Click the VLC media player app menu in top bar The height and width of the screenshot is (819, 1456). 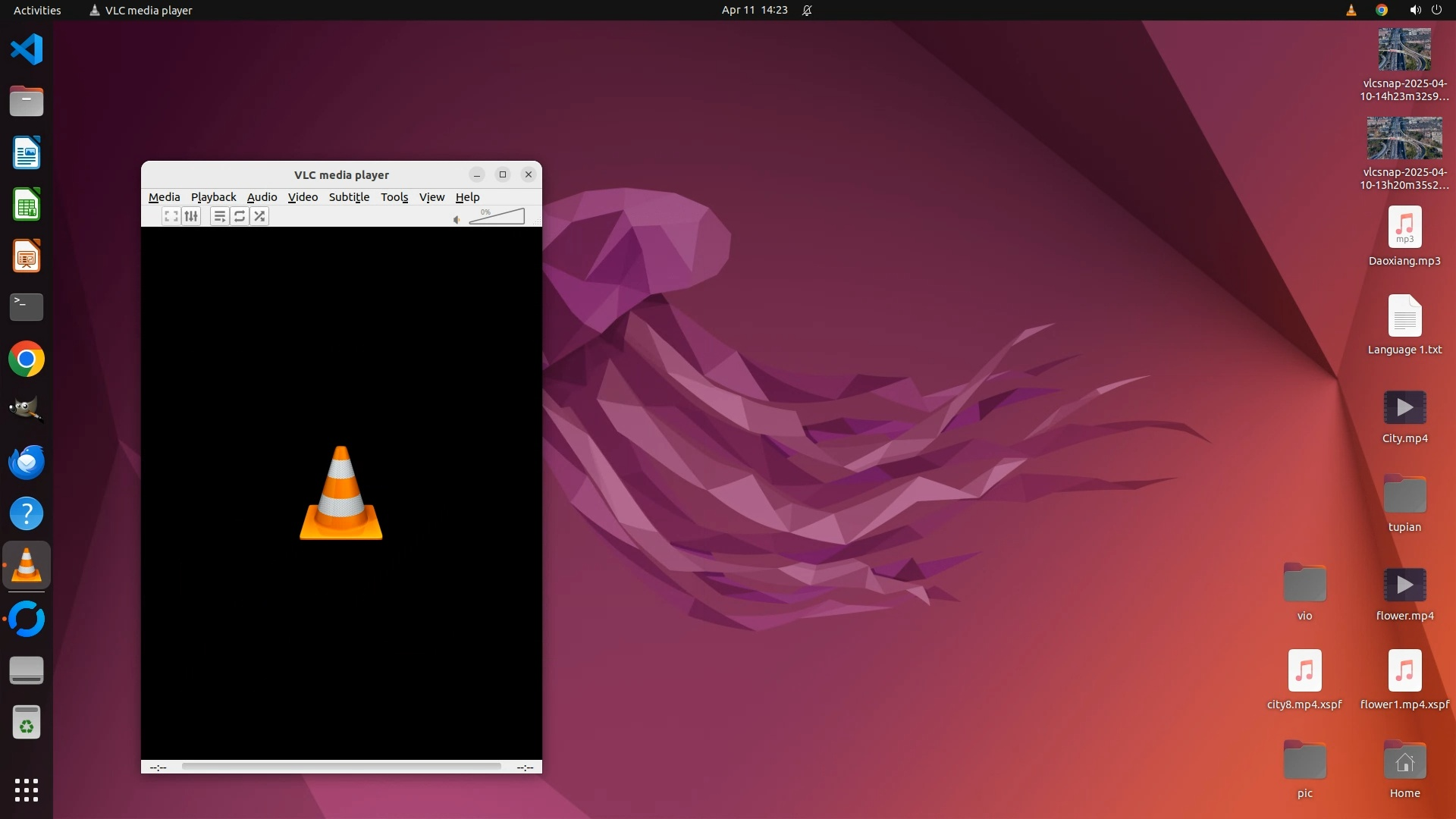pos(141,10)
